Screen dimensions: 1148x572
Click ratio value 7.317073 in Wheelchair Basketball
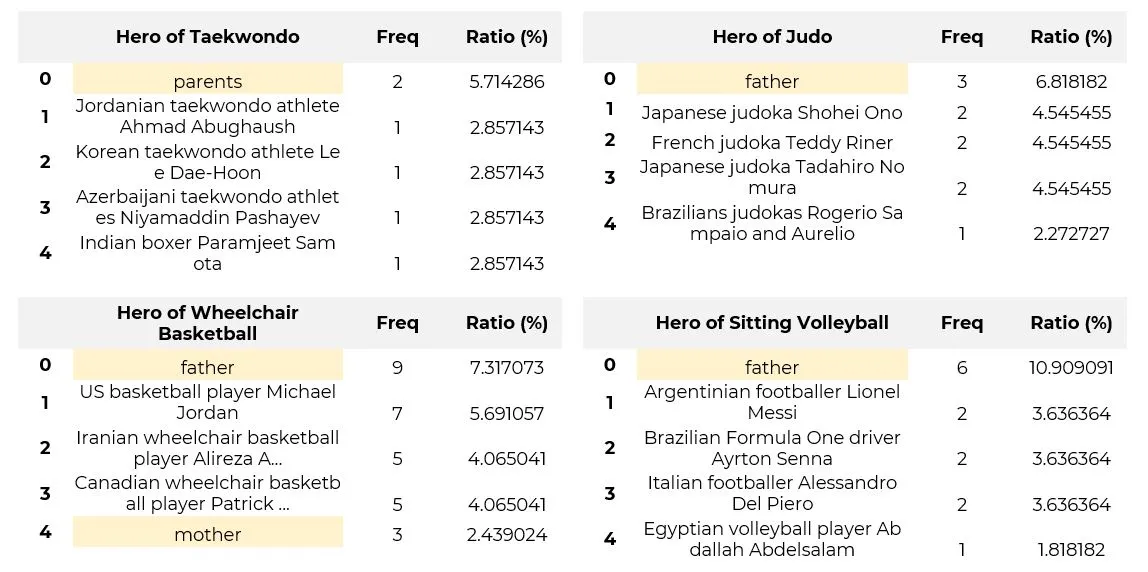(x=506, y=368)
